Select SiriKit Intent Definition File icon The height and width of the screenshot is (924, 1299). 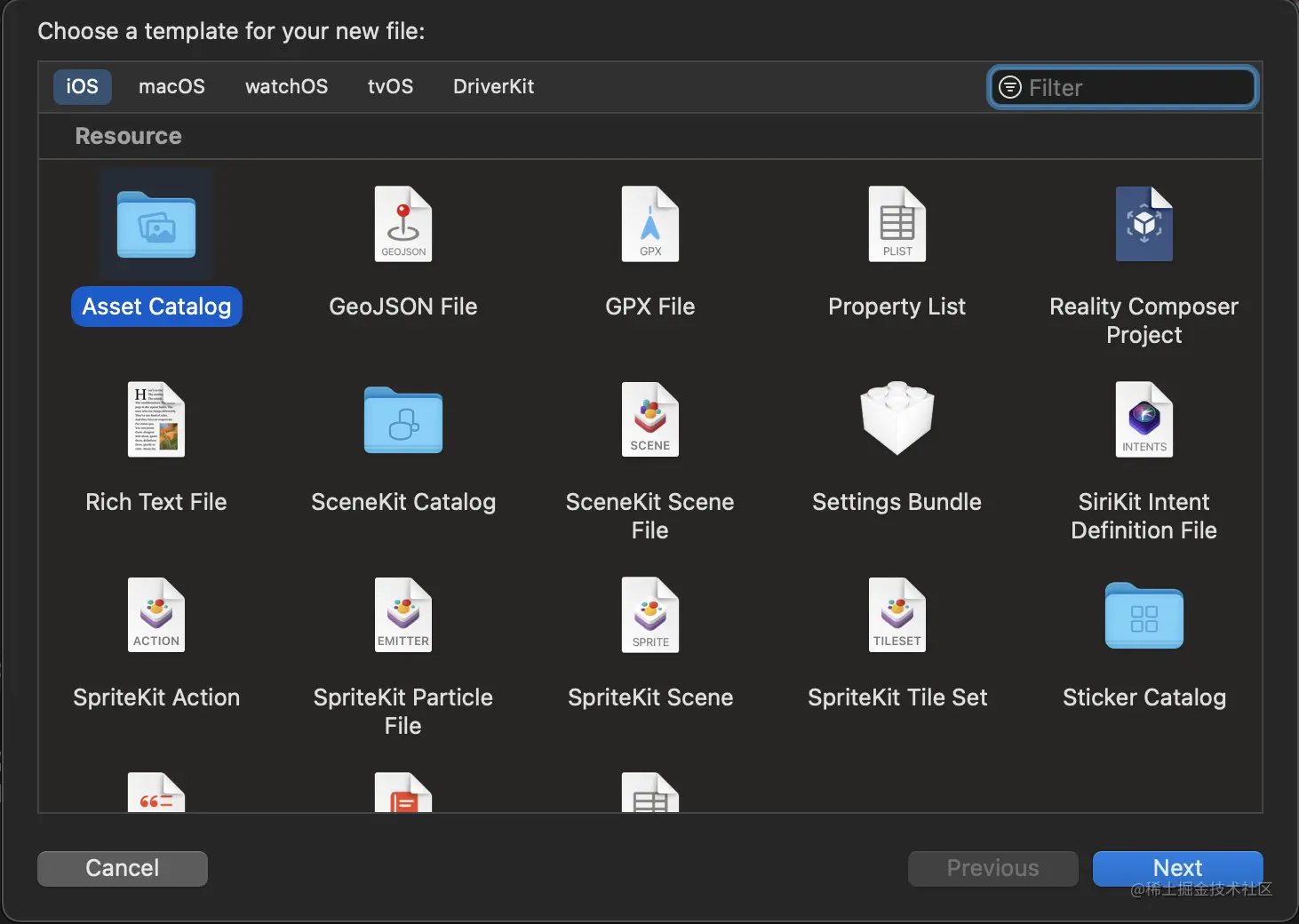(1144, 419)
